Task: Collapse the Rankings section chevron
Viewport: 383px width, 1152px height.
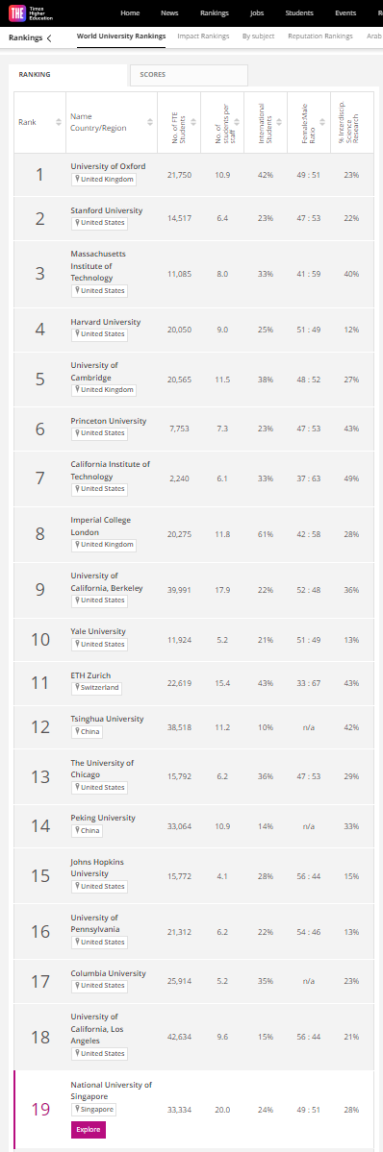Action: [x=49, y=37]
